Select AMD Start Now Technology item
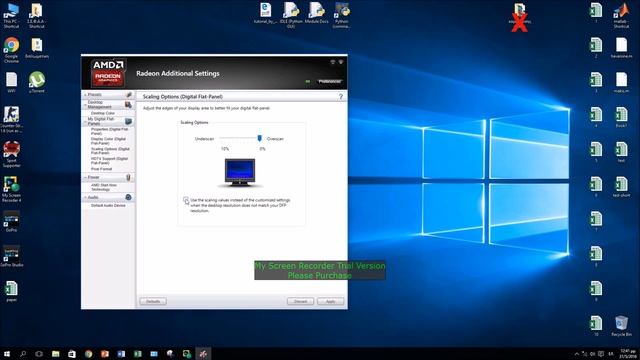This screenshot has width=640, height=360. [x=104, y=187]
